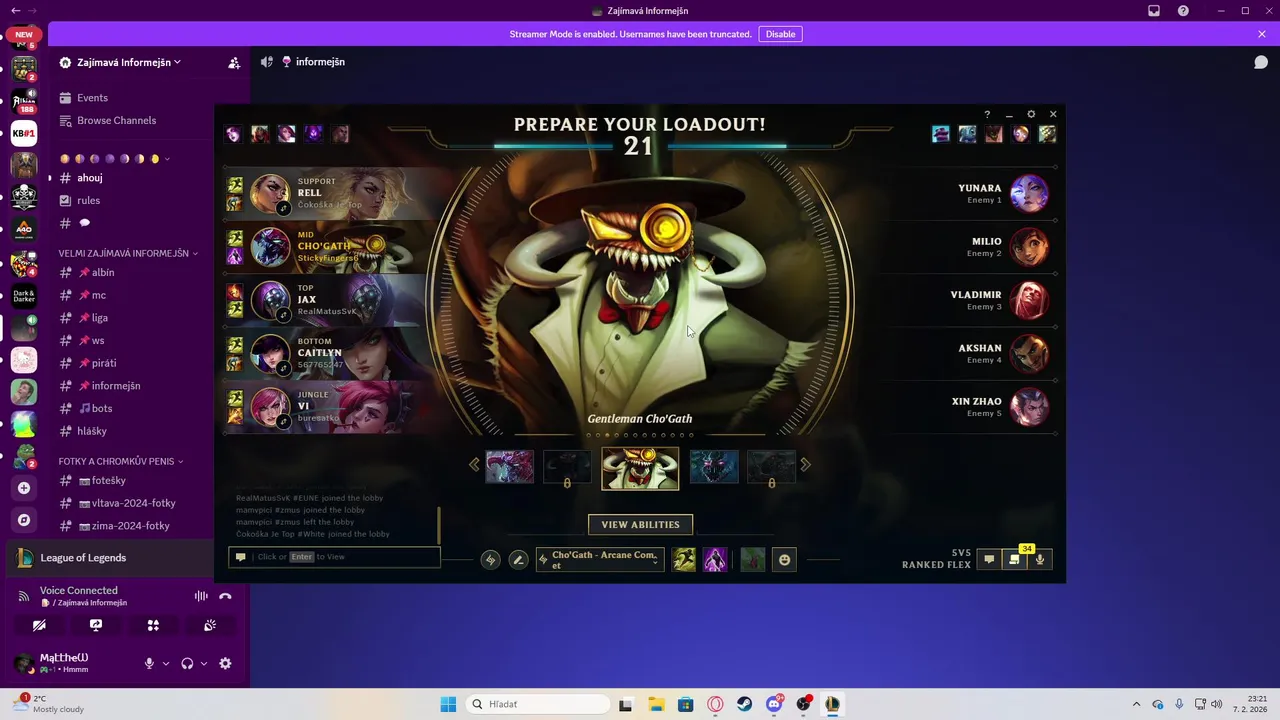Collapse the emoji-named channel category
This screenshot has width=1280, height=720.
(x=114, y=158)
